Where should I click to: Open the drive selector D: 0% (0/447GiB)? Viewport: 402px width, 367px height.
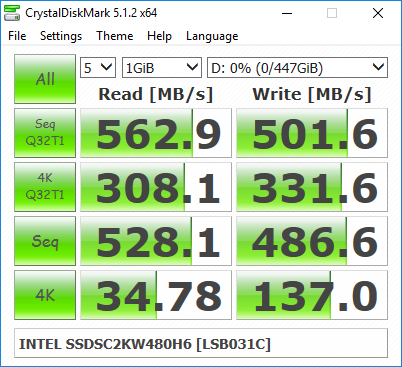click(x=297, y=68)
